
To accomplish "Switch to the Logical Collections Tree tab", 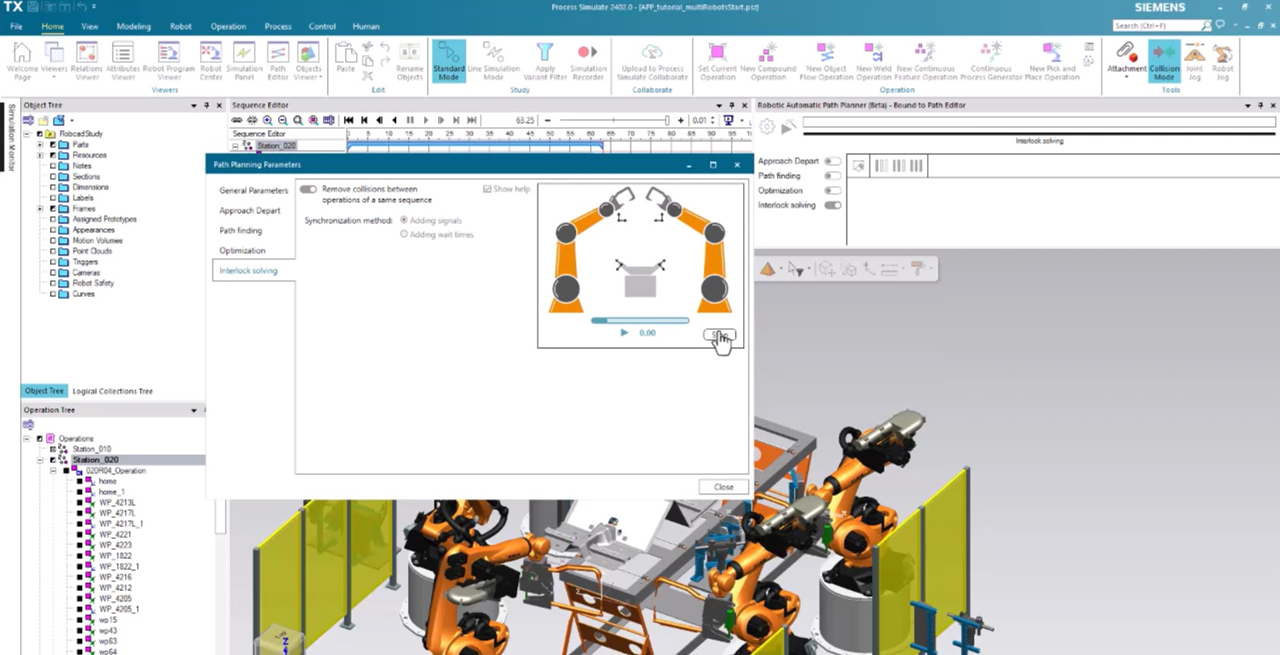I will click(x=112, y=391).
